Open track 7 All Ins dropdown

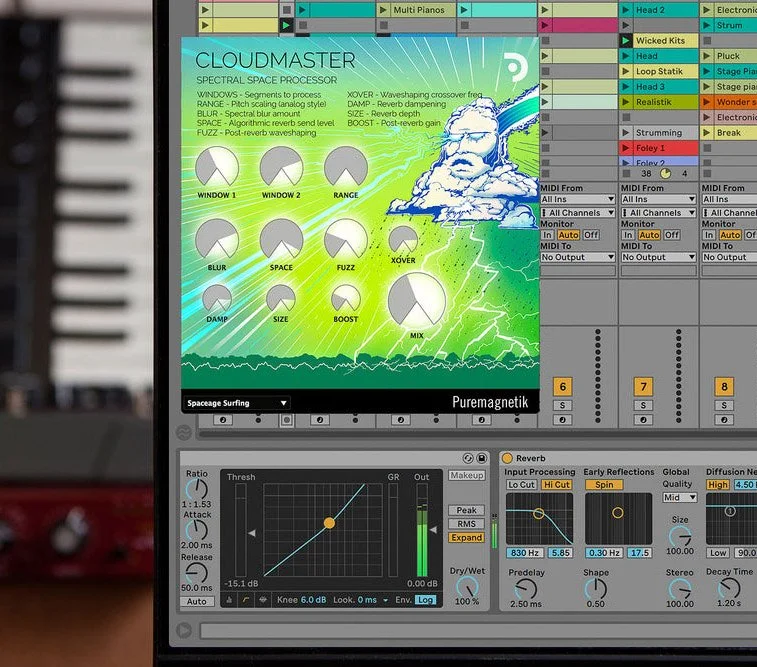click(x=659, y=199)
